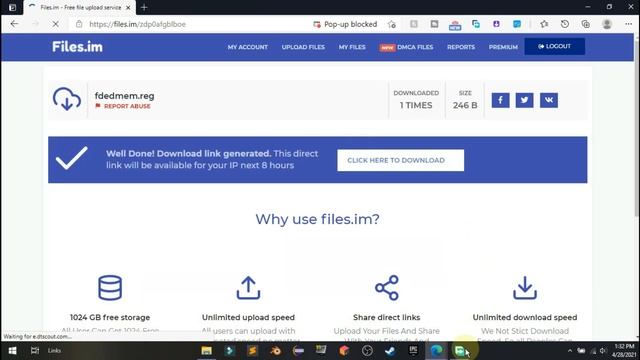The height and width of the screenshot is (360, 640).
Task: Open the browser Settings and more menu
Action: click(x=629, y=24)
